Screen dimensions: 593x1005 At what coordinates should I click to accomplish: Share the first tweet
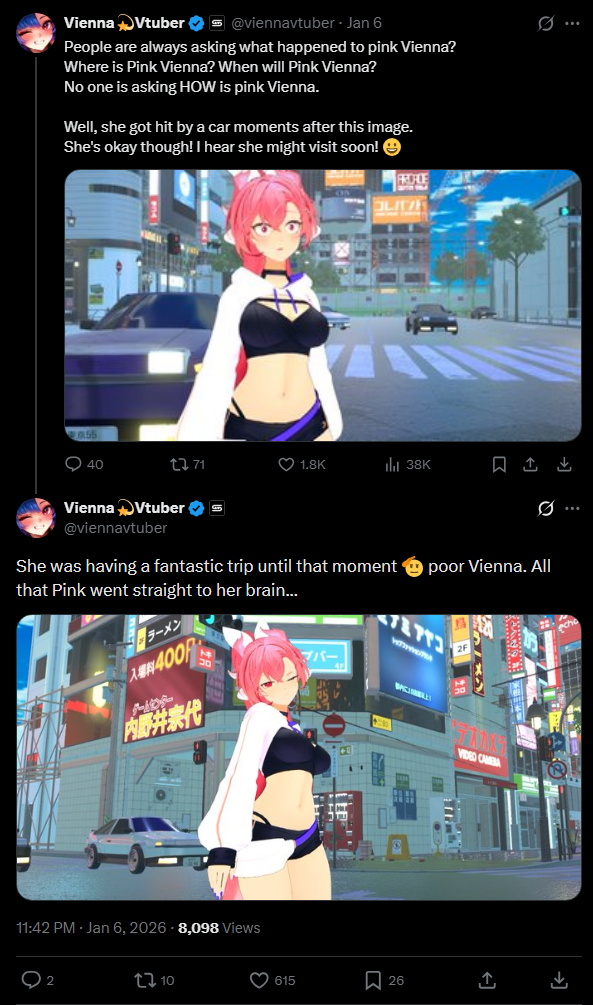pos(530,464)
